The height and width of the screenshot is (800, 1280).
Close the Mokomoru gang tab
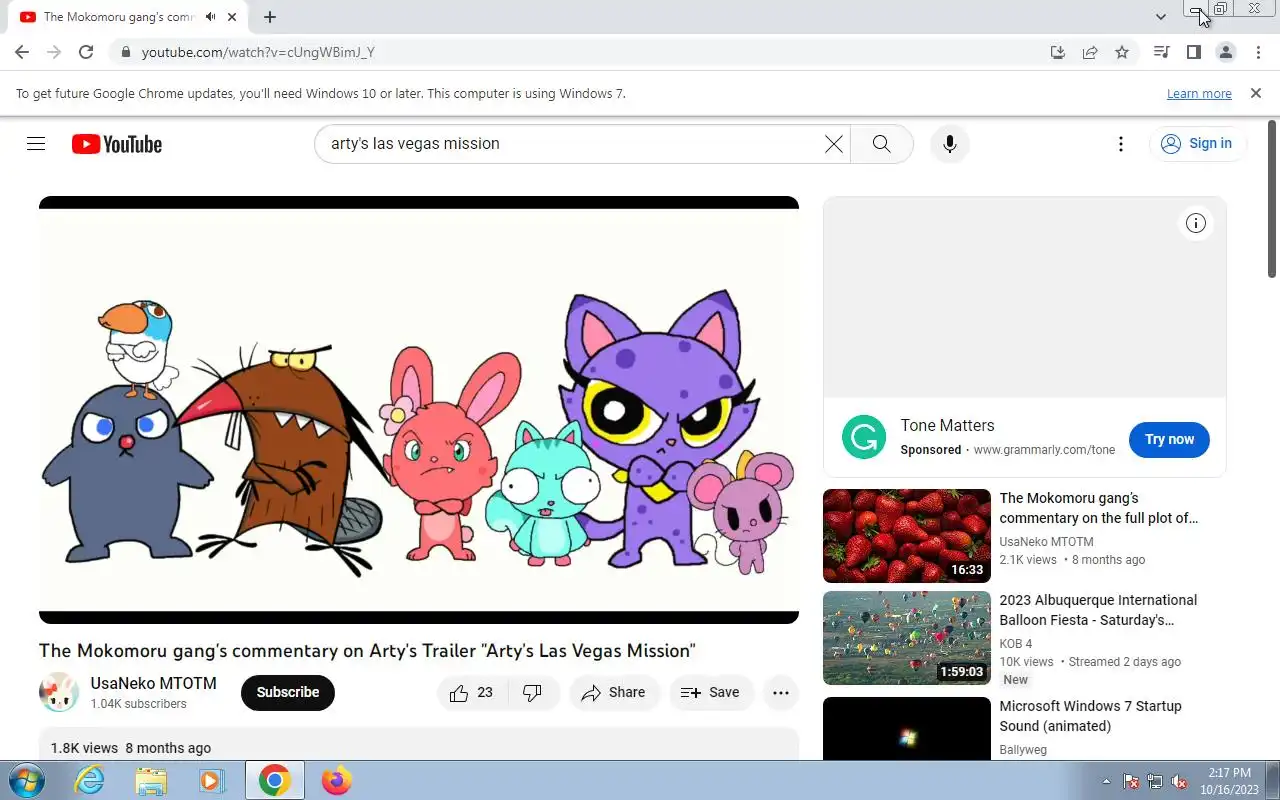pyautogui.click(x=232, y=17)
